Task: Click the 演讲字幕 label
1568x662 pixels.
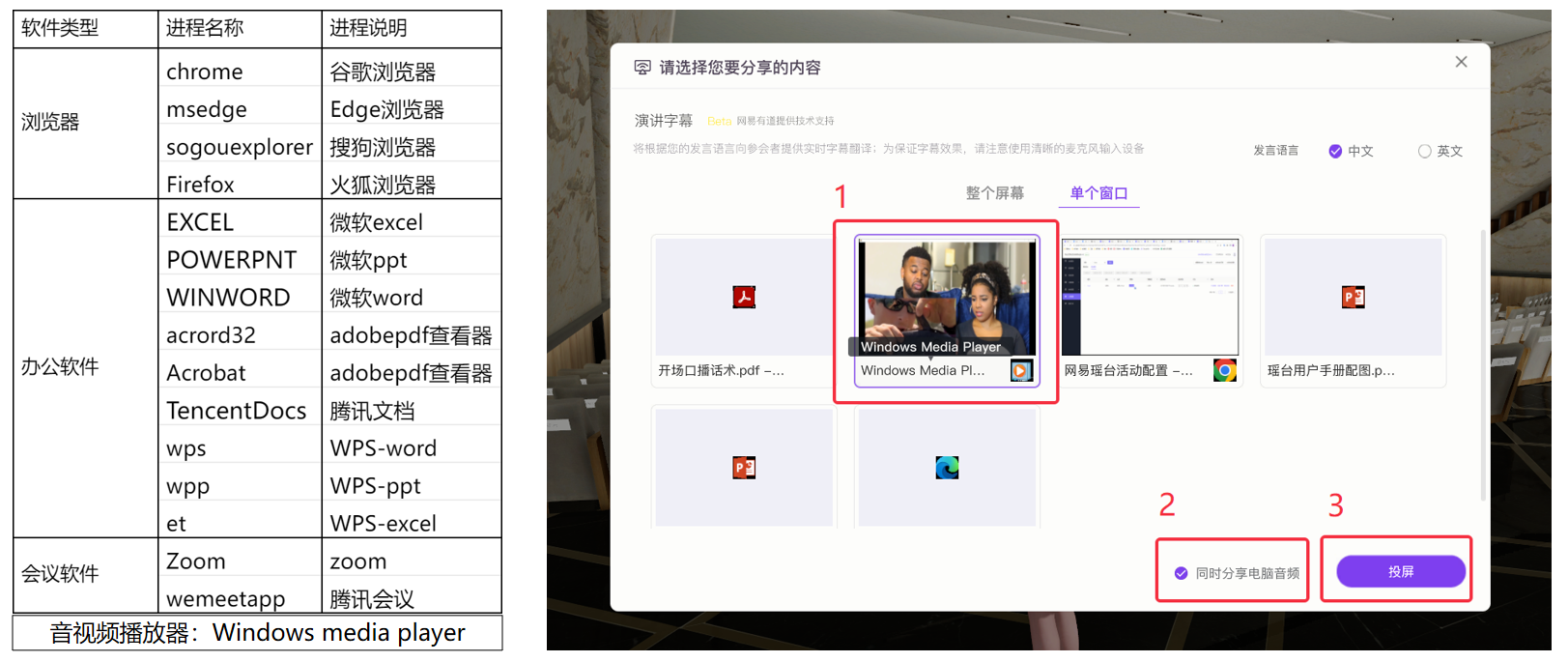Action: click(x=664, y=121)
